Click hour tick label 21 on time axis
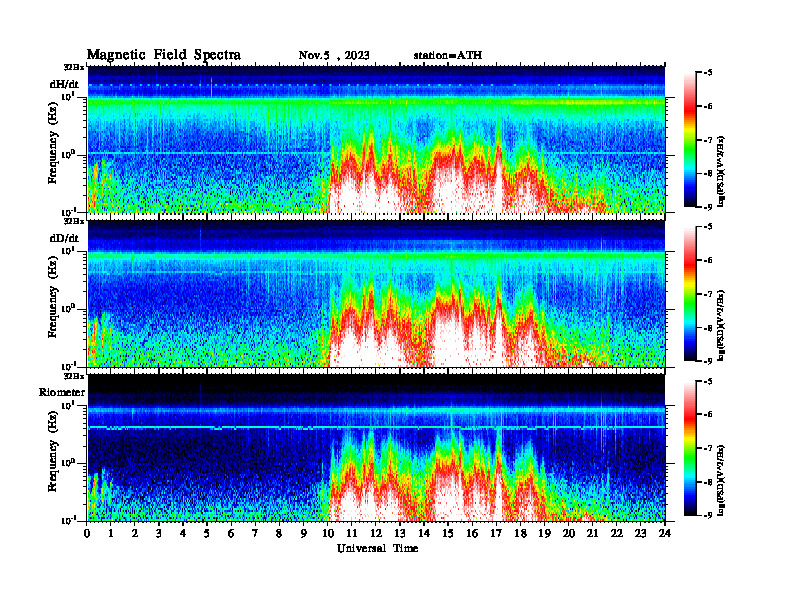This screenshot has height=612, width=792. (x=592, y=533)
